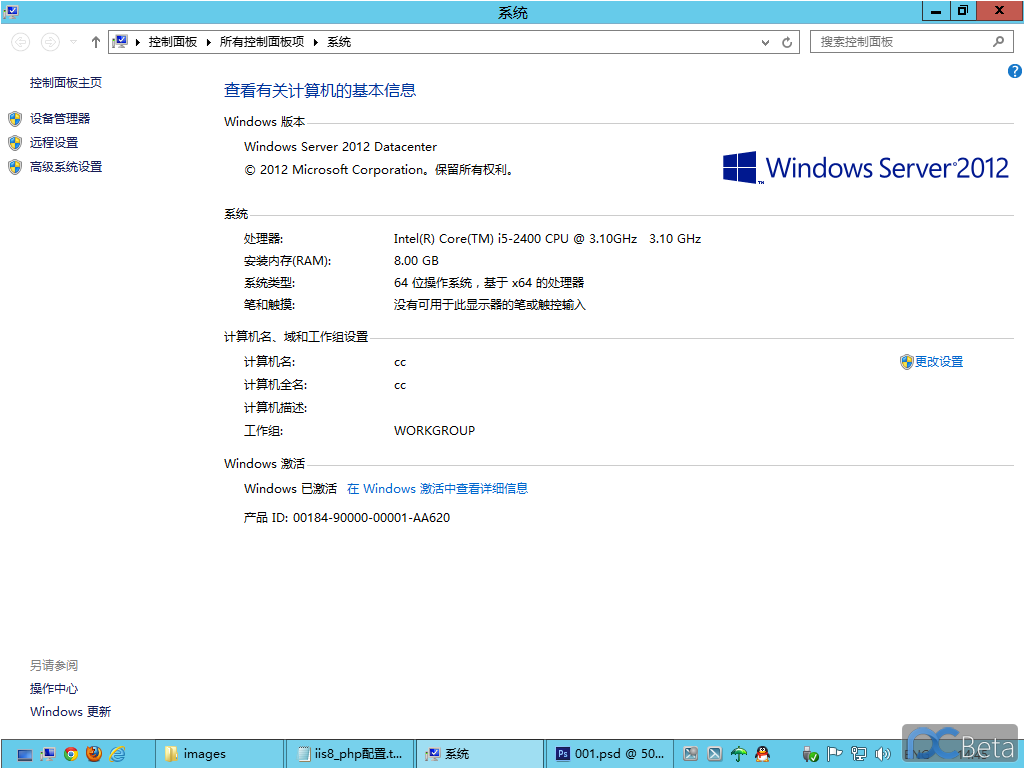Click the shield icon beside 高级系统设置
Screen dimensions: 1024x768
pos(15,167)
